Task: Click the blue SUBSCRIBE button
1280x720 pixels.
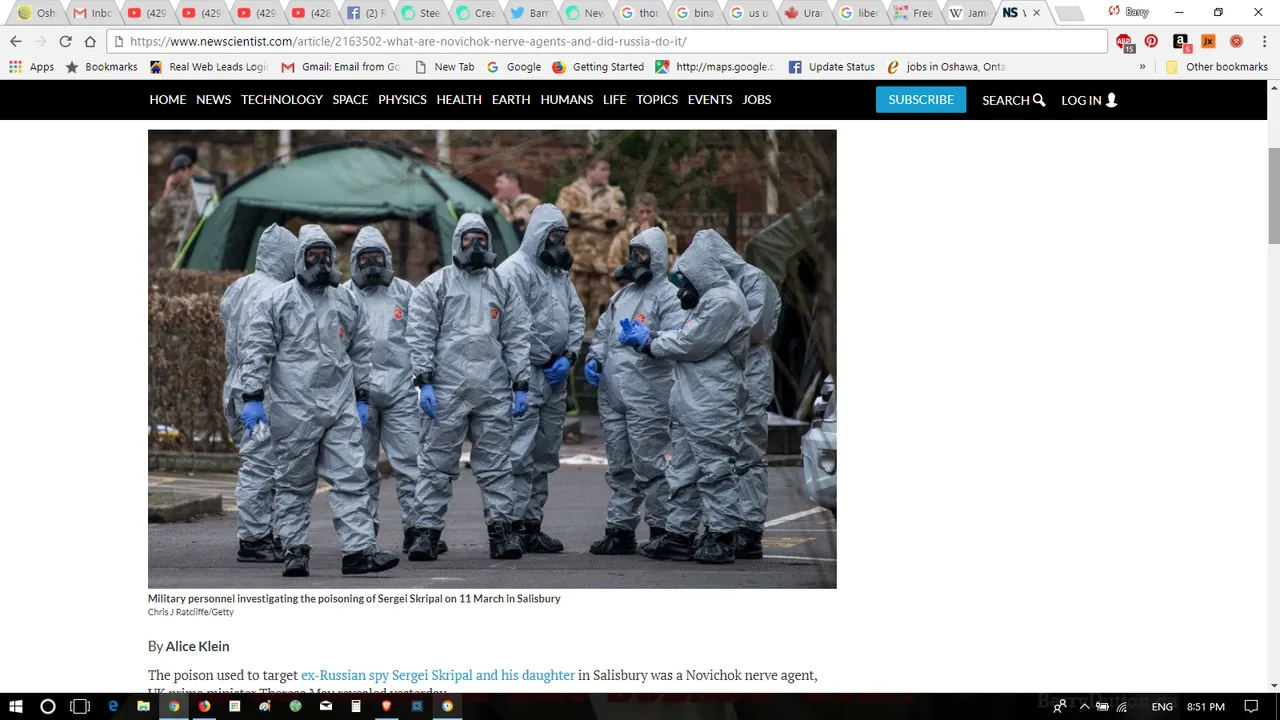Action: 921,100
